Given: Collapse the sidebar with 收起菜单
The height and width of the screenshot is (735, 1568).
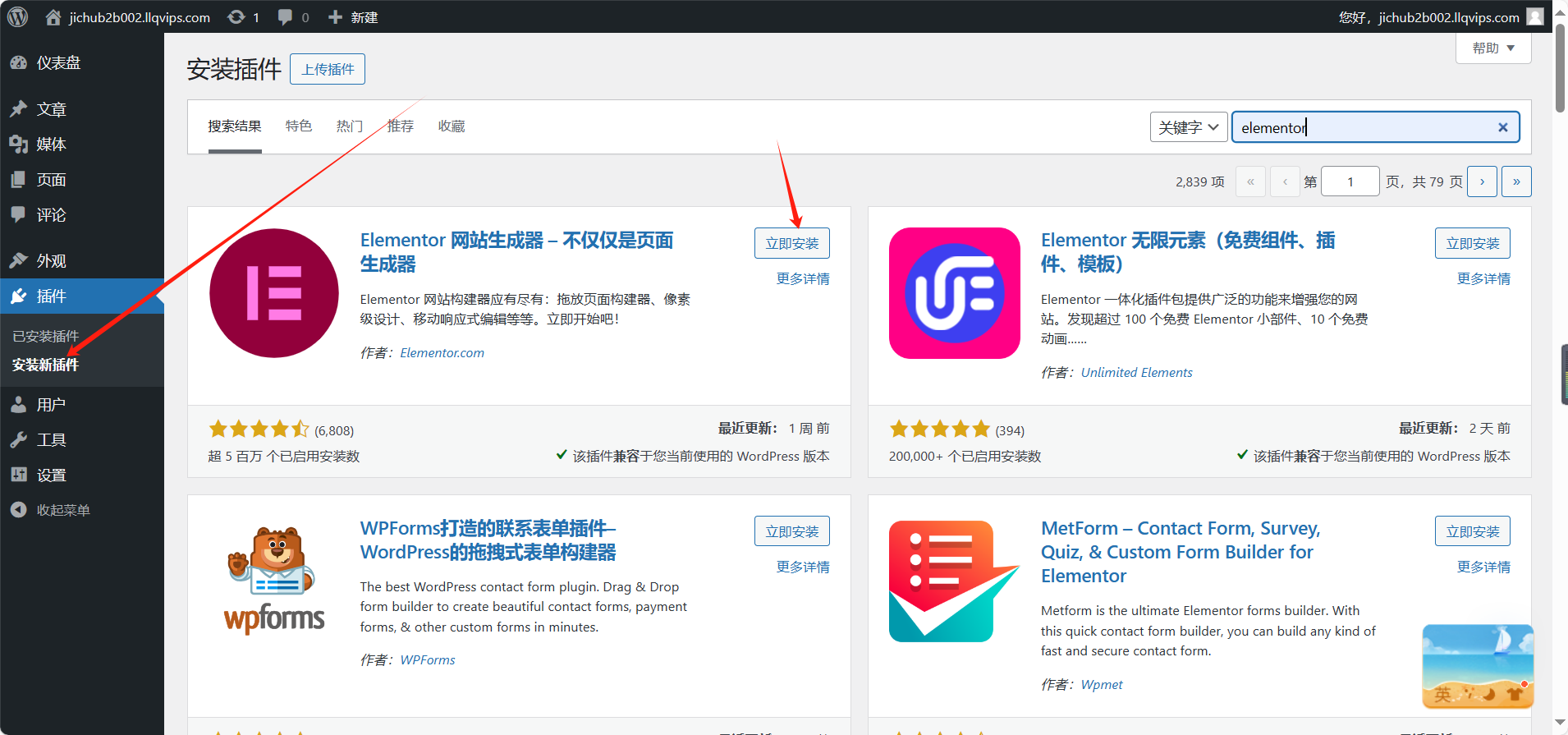Looking at the screenshot, I should click(82, 510).
